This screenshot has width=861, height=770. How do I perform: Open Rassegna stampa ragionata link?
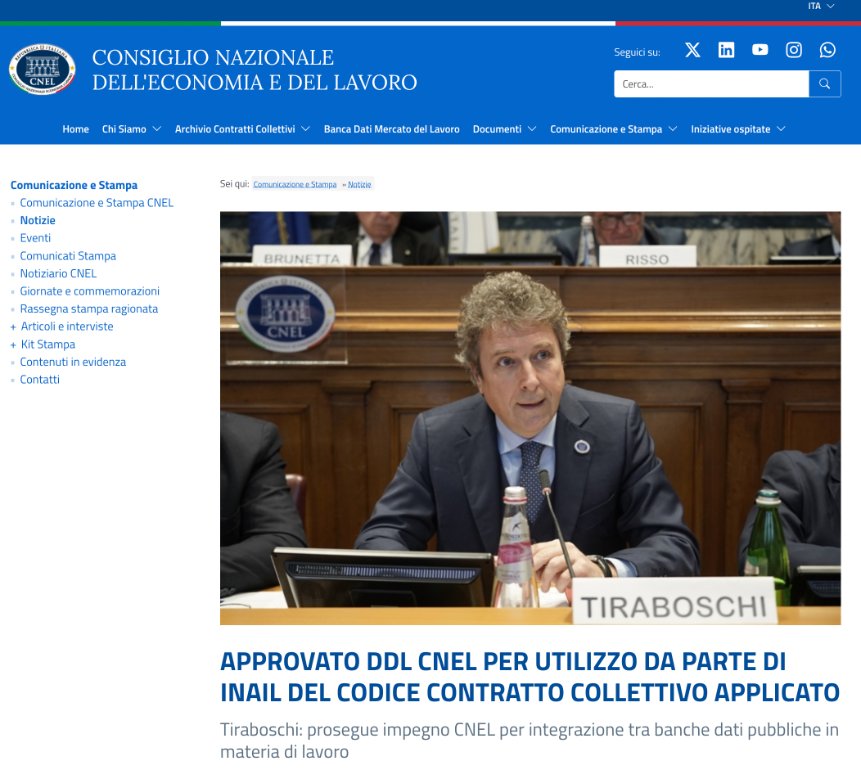click(88, 309)
